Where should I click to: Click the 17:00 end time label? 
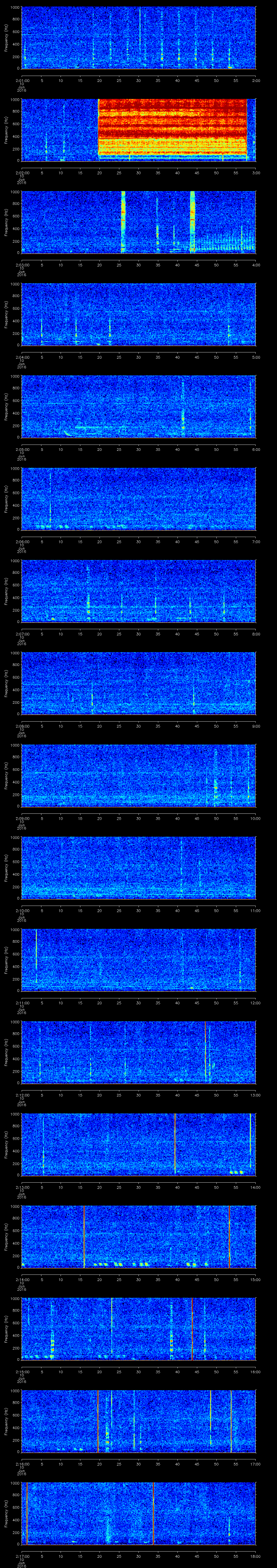255,1463
